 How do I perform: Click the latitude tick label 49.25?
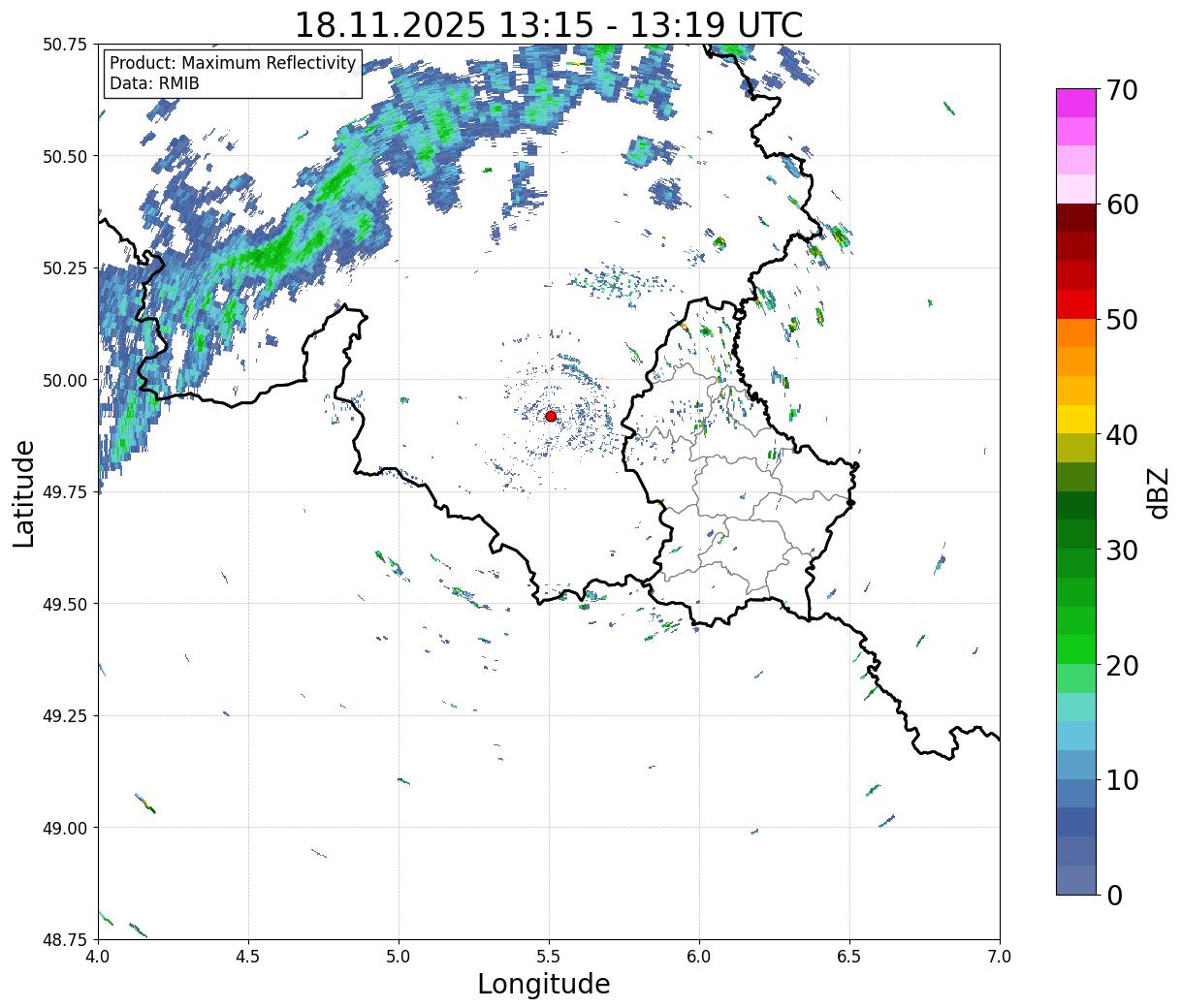tap(65, 715)
